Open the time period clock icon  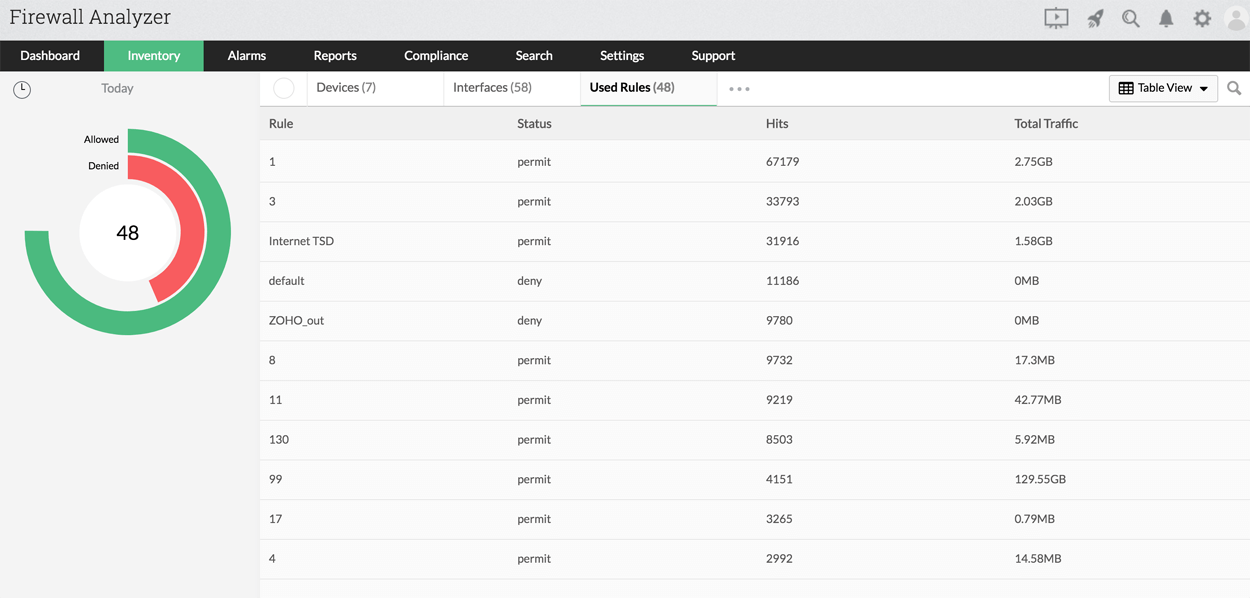pos(21,89)
